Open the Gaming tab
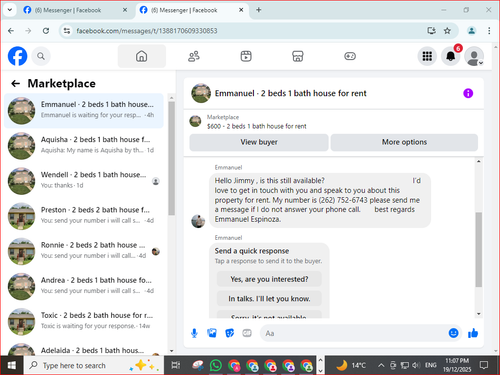 pos(350,56)
